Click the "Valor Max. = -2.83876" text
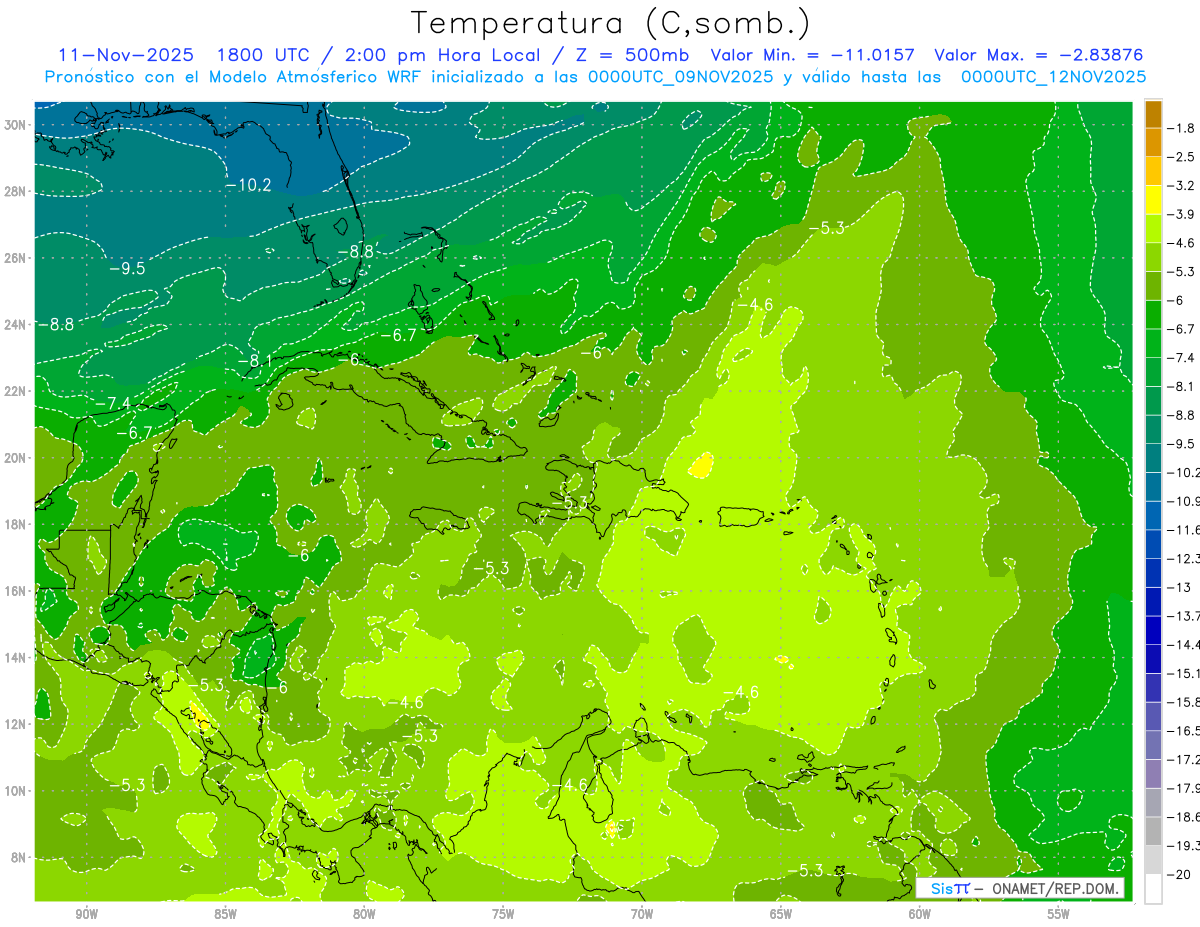This screenshot has height=927, width=1200. 1038,55
